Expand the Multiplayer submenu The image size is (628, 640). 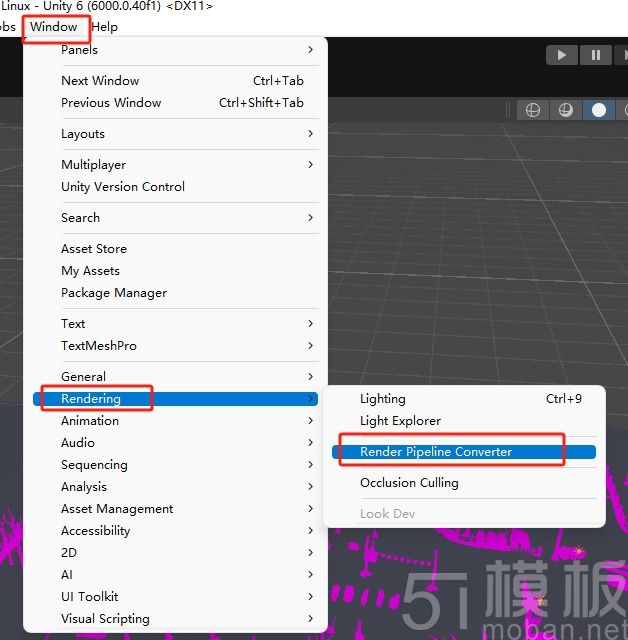[x=175, y=165]
